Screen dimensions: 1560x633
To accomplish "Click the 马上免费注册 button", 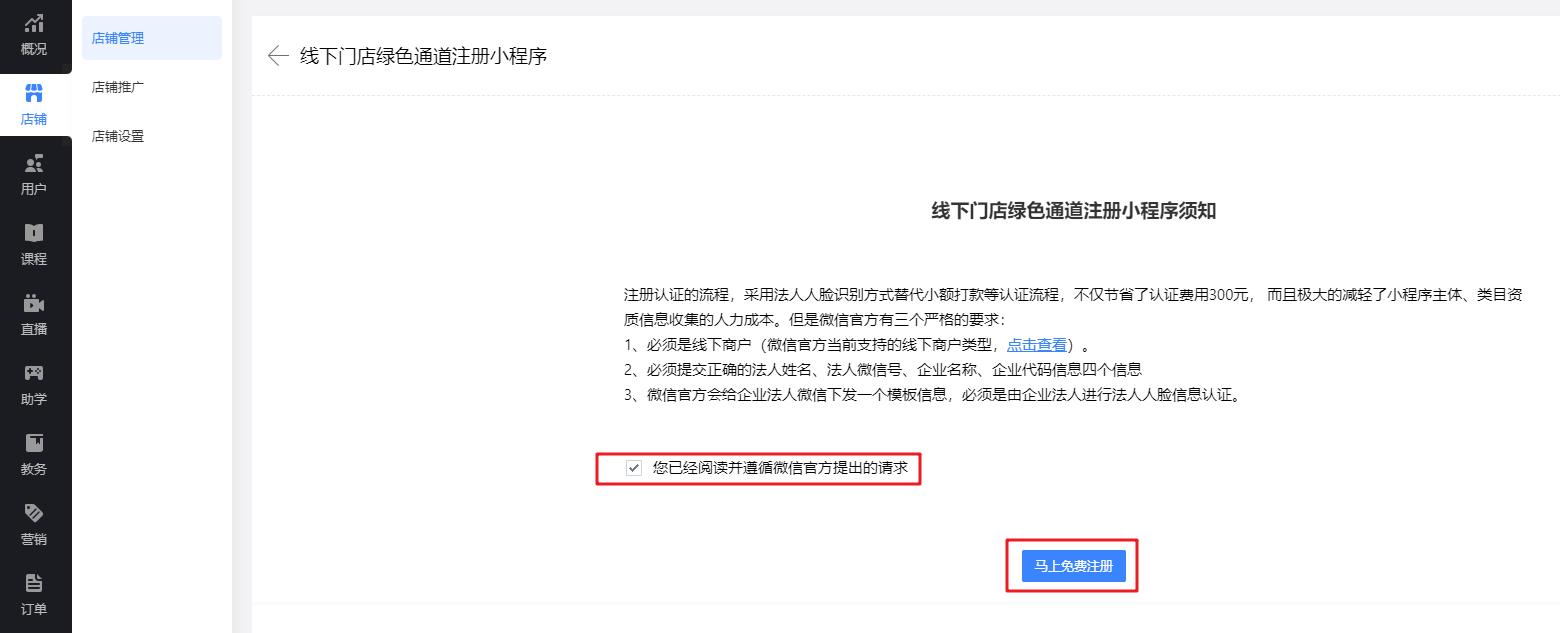I will [x=1074, y=566].
